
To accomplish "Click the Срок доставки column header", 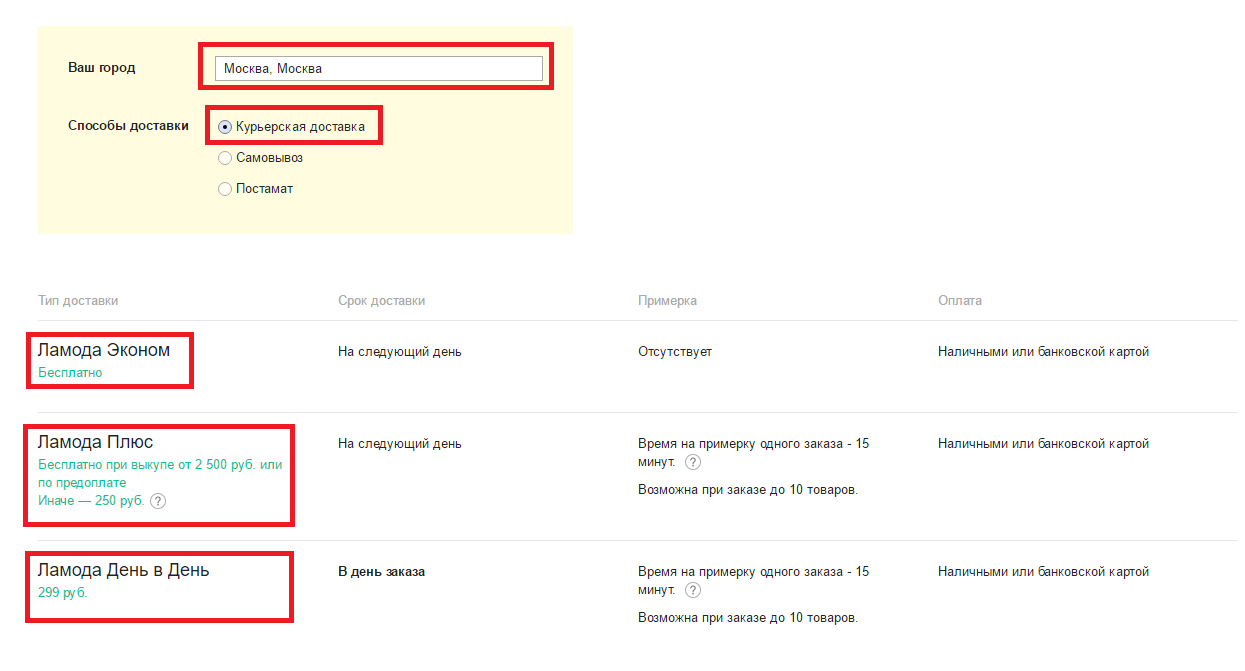I will pyautogui.click(x=381, y=300).
